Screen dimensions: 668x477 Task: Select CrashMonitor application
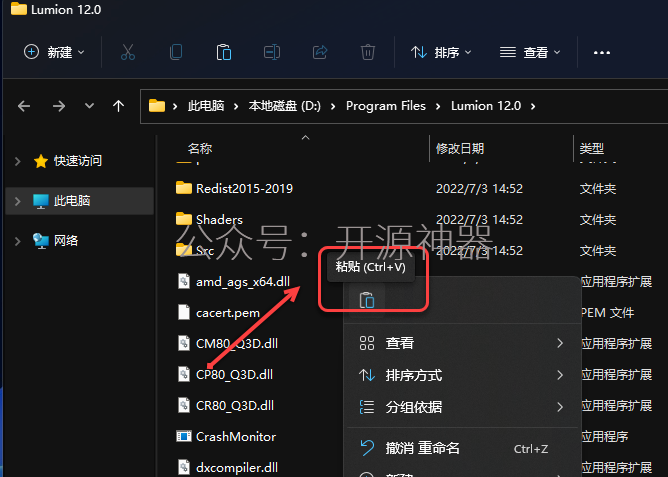tap(236, 437)
